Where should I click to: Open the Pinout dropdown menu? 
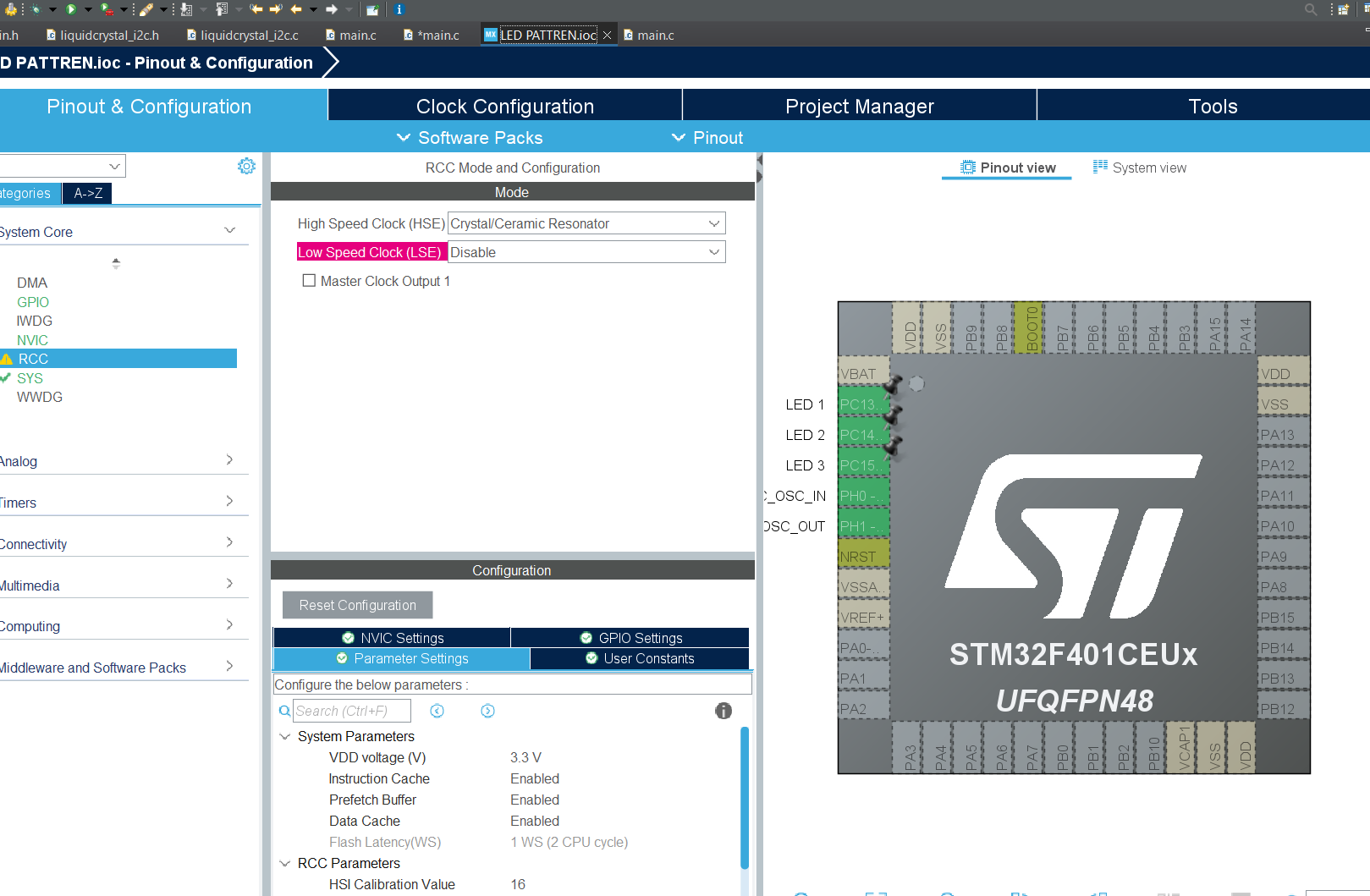tap(707, 138)
